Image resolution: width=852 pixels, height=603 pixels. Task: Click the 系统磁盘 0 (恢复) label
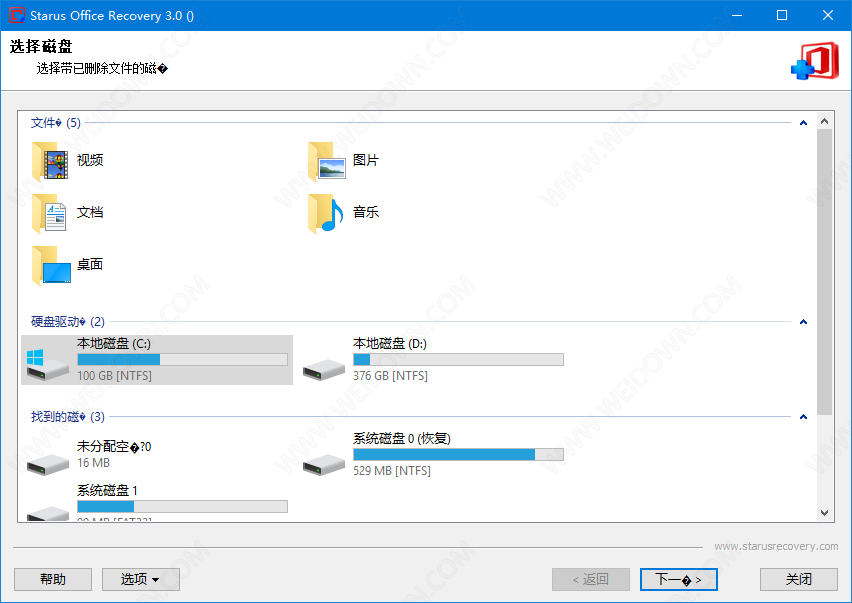(402, 438)
